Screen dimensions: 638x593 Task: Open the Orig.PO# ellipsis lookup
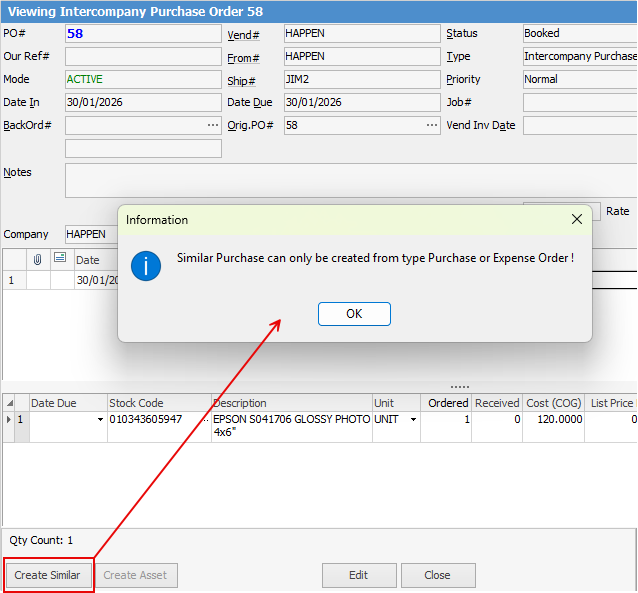point(431,125)
